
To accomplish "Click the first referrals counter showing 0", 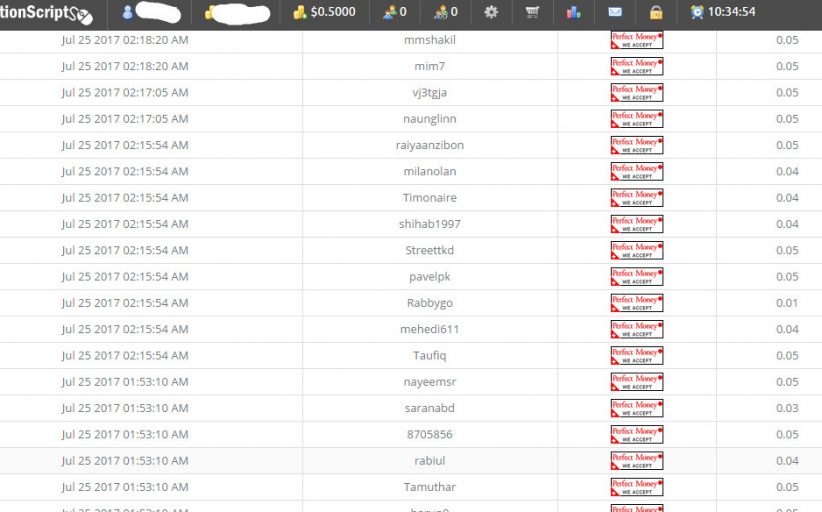I will [395, 13].
